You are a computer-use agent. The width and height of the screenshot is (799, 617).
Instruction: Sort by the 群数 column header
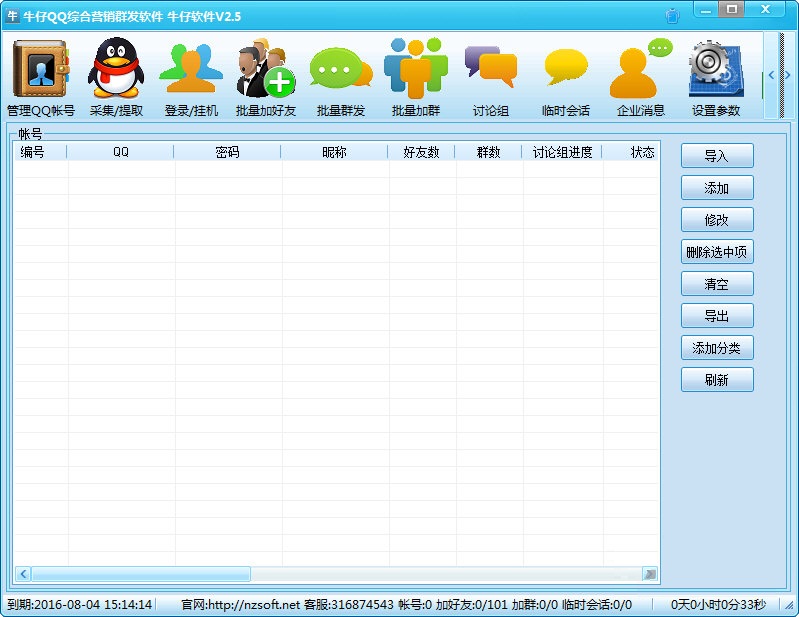tap(488, 152)
